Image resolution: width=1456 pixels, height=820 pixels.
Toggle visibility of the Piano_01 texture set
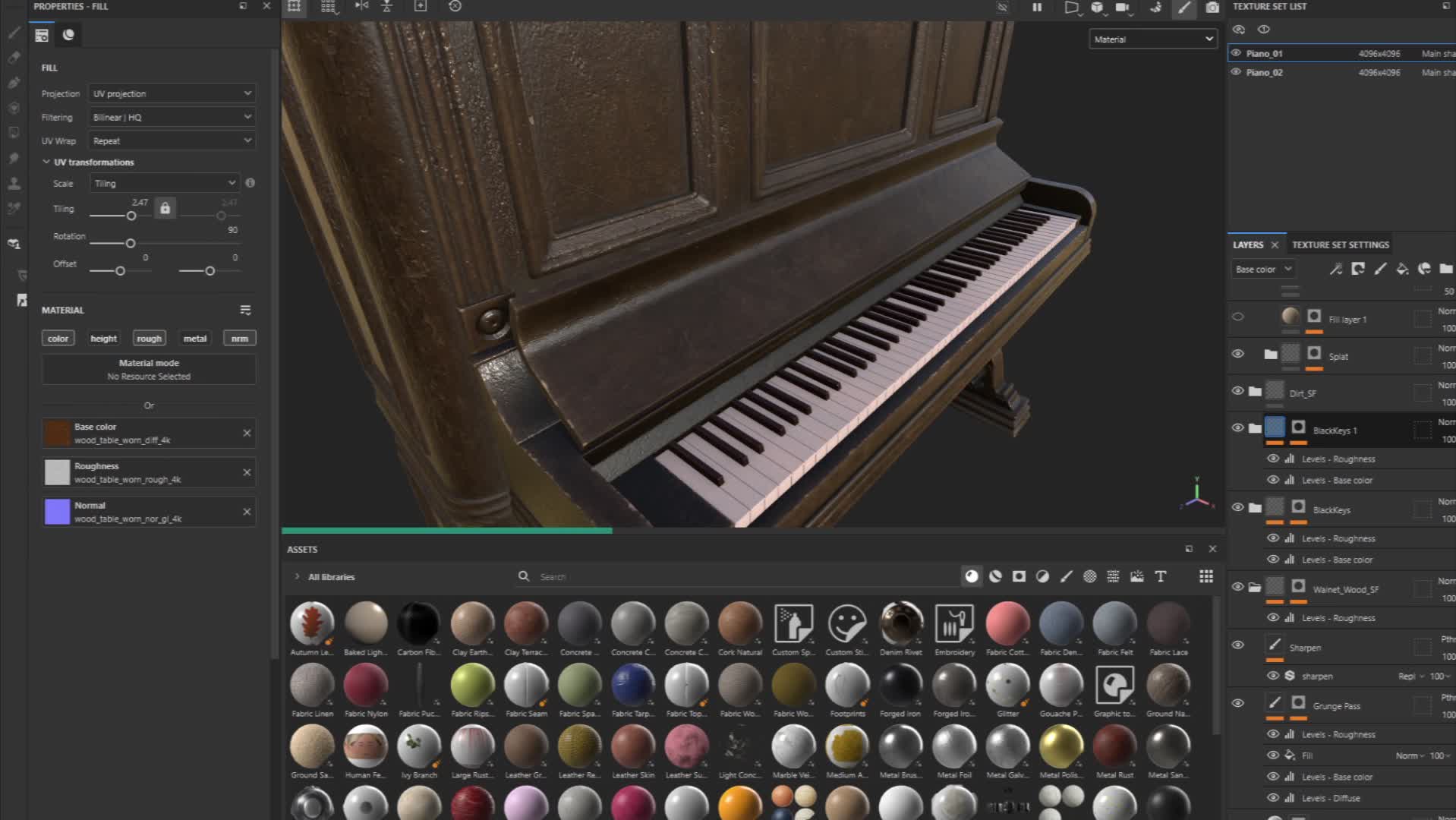[1237, 53]
